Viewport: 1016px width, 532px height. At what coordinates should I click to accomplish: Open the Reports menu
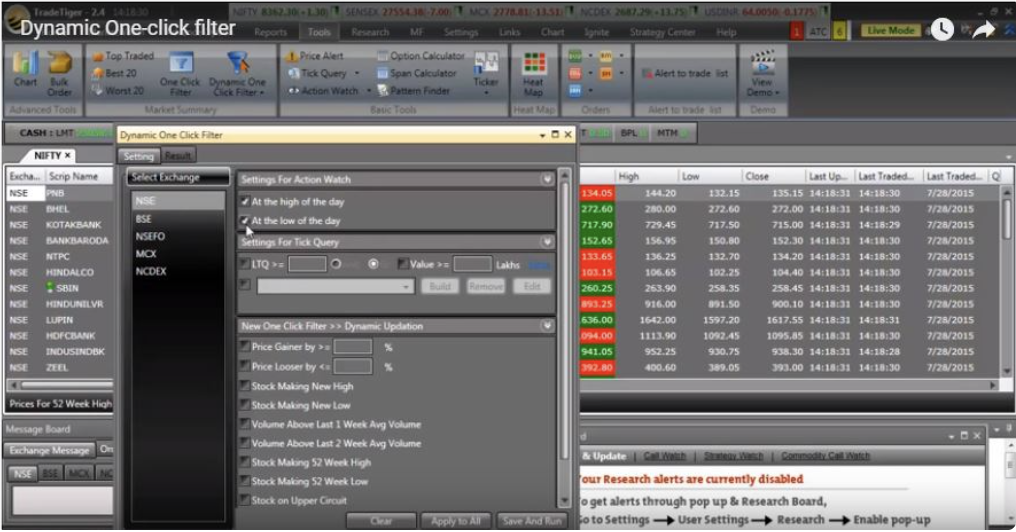point(270,32)
